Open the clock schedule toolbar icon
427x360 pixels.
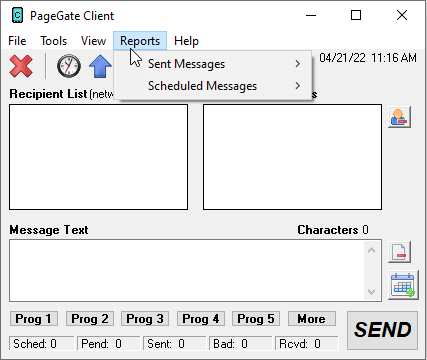coord(69,66)
